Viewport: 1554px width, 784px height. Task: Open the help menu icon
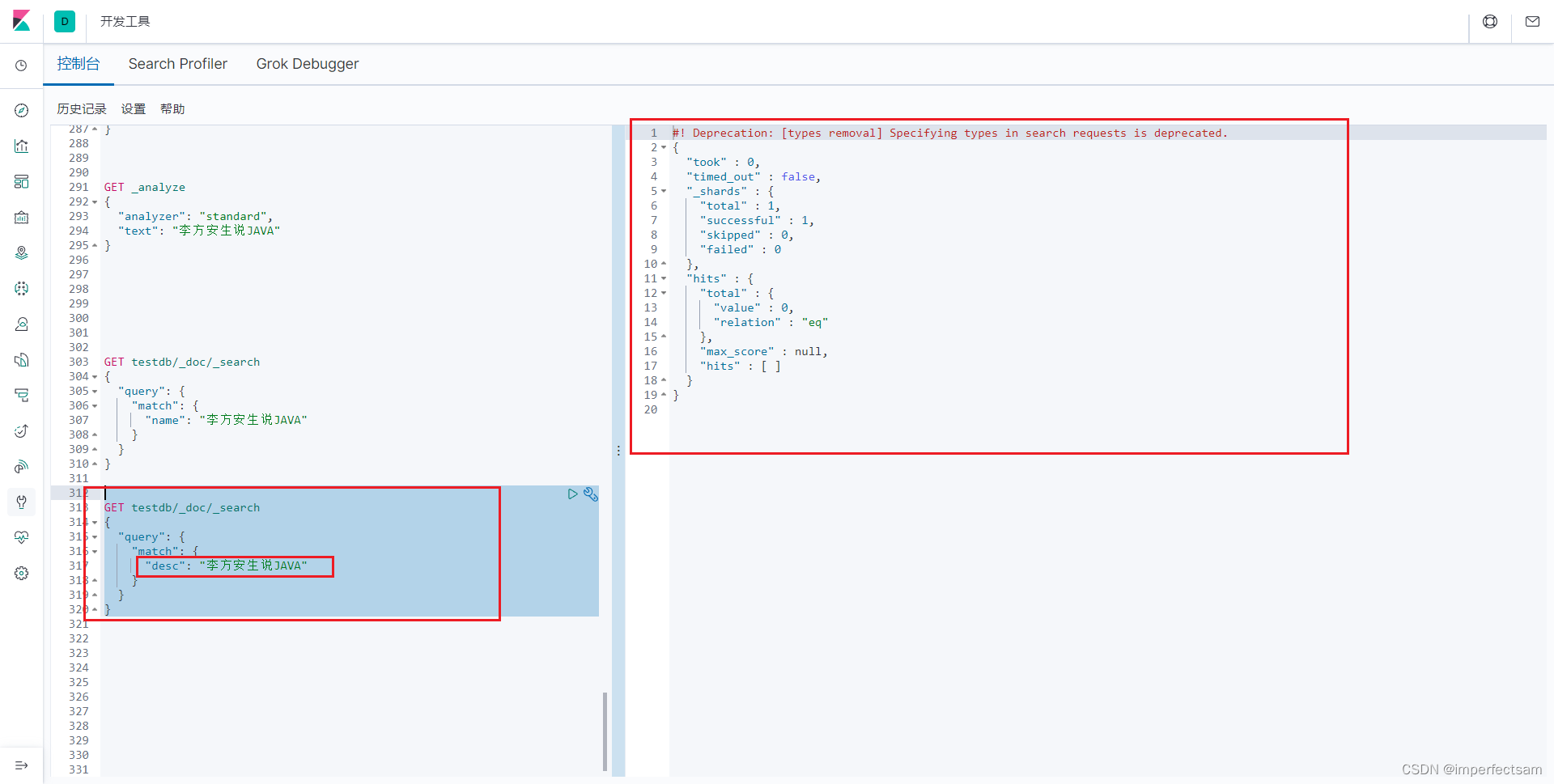pyautogui.click(x=1490, y=22)
